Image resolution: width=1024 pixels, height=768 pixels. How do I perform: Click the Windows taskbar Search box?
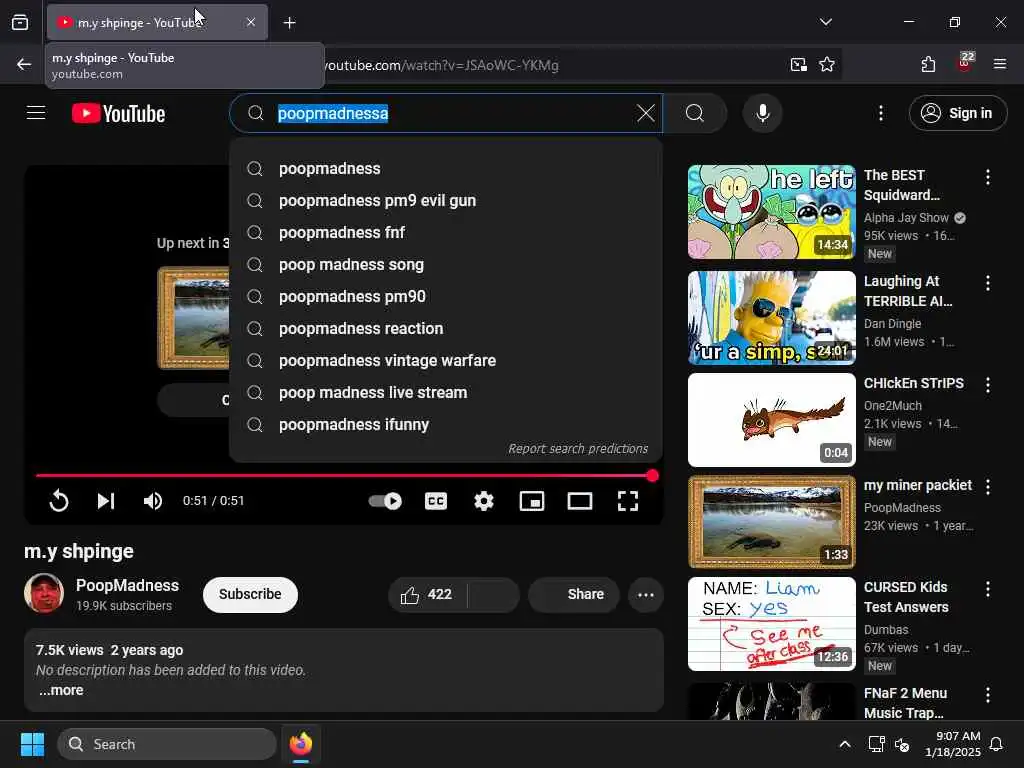coord(167,744)
